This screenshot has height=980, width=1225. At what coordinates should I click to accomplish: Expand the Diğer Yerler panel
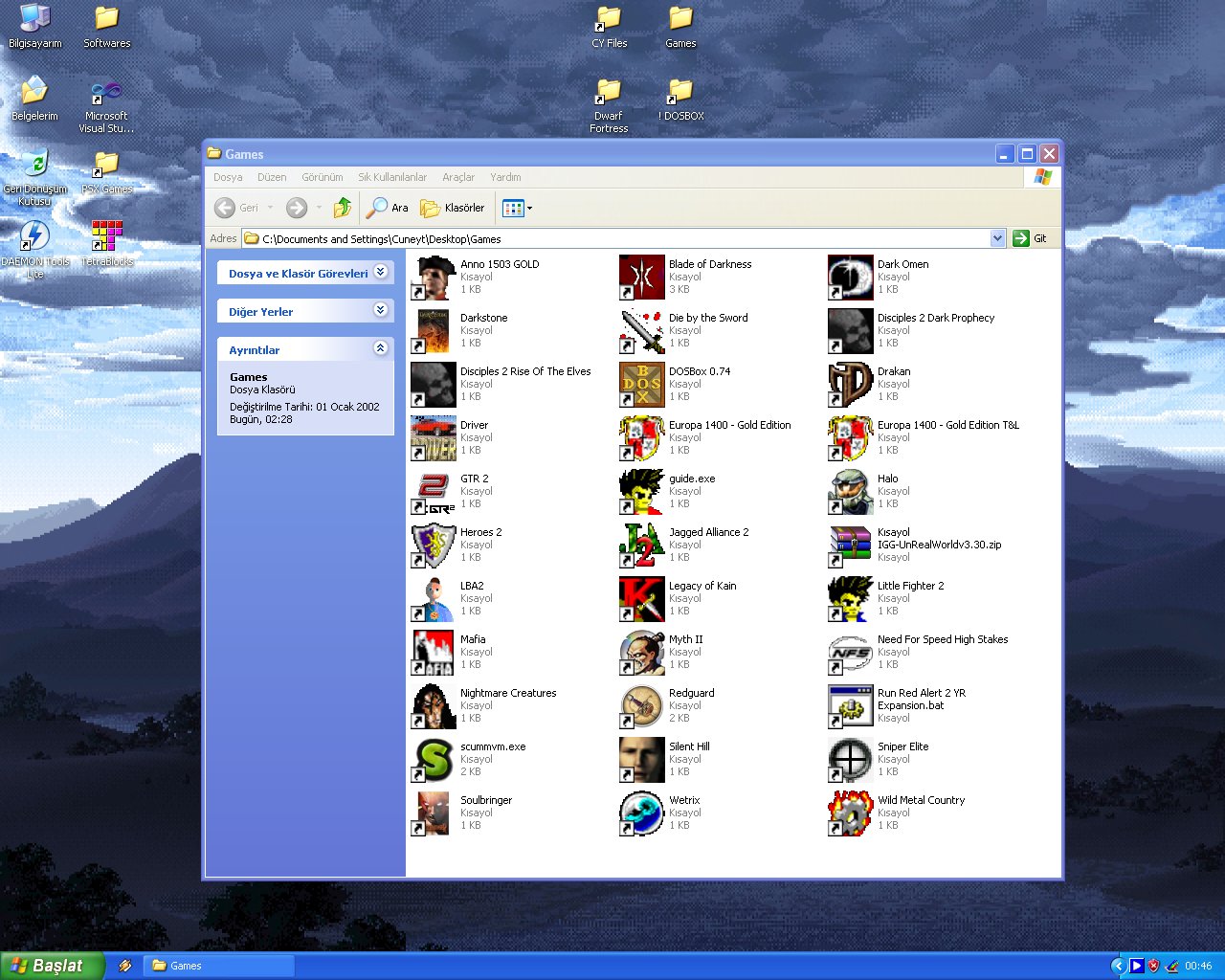click(381, 310)
